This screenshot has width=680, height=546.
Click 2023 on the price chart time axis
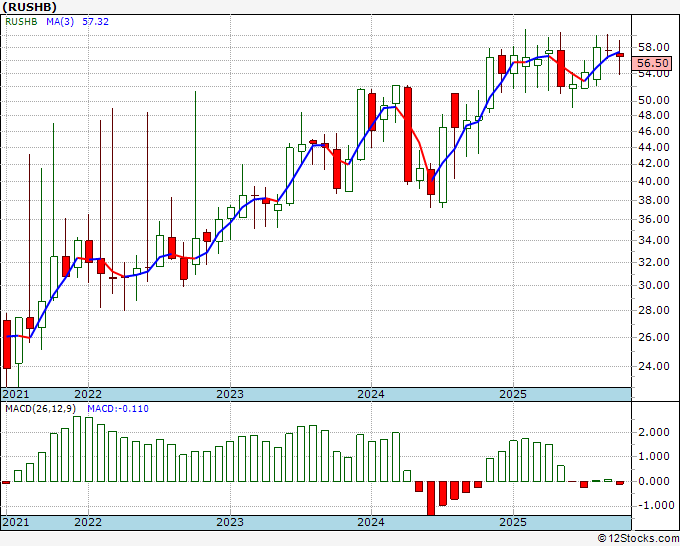point(230,394)
